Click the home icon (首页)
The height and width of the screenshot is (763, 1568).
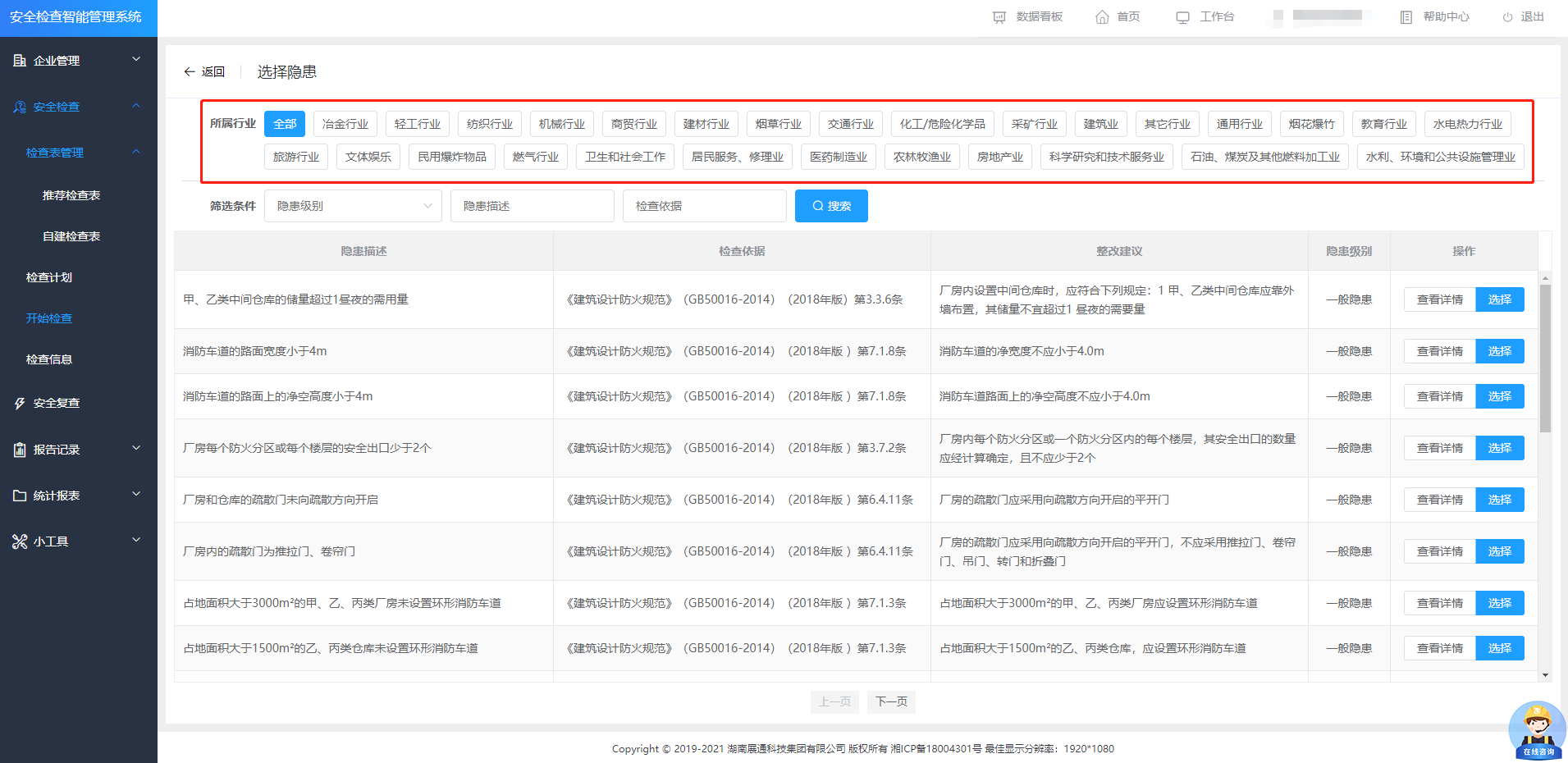[1102, 17]
